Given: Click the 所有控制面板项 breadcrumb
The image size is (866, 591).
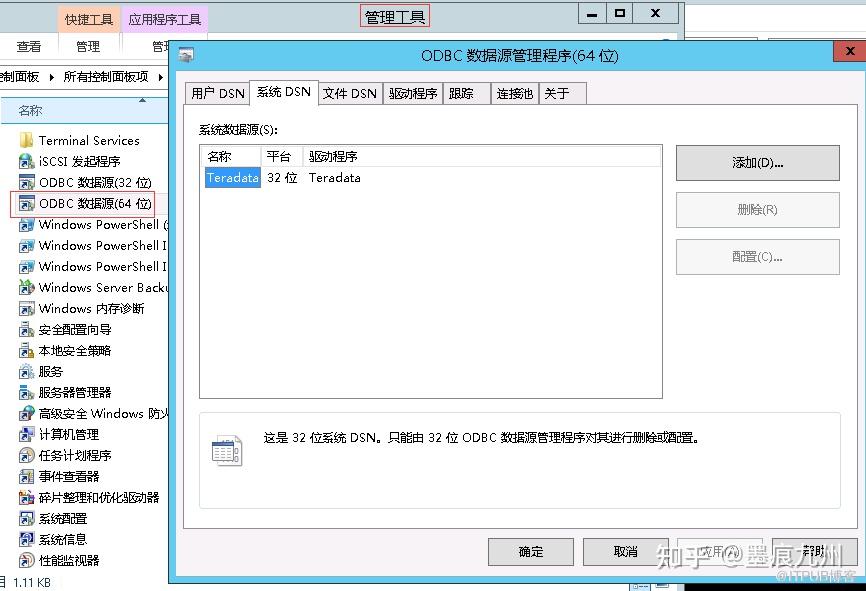Looking at the screenshot, I should coord(106,77).
